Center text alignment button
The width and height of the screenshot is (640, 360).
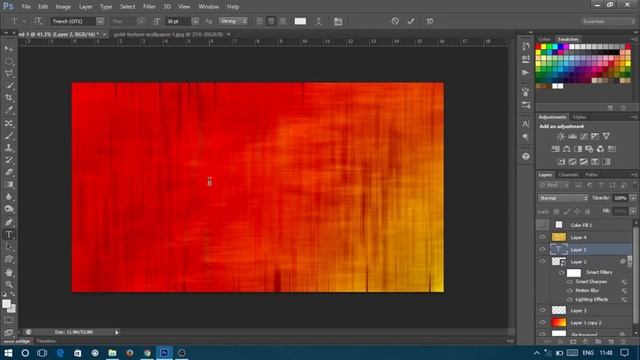(271, 21)
